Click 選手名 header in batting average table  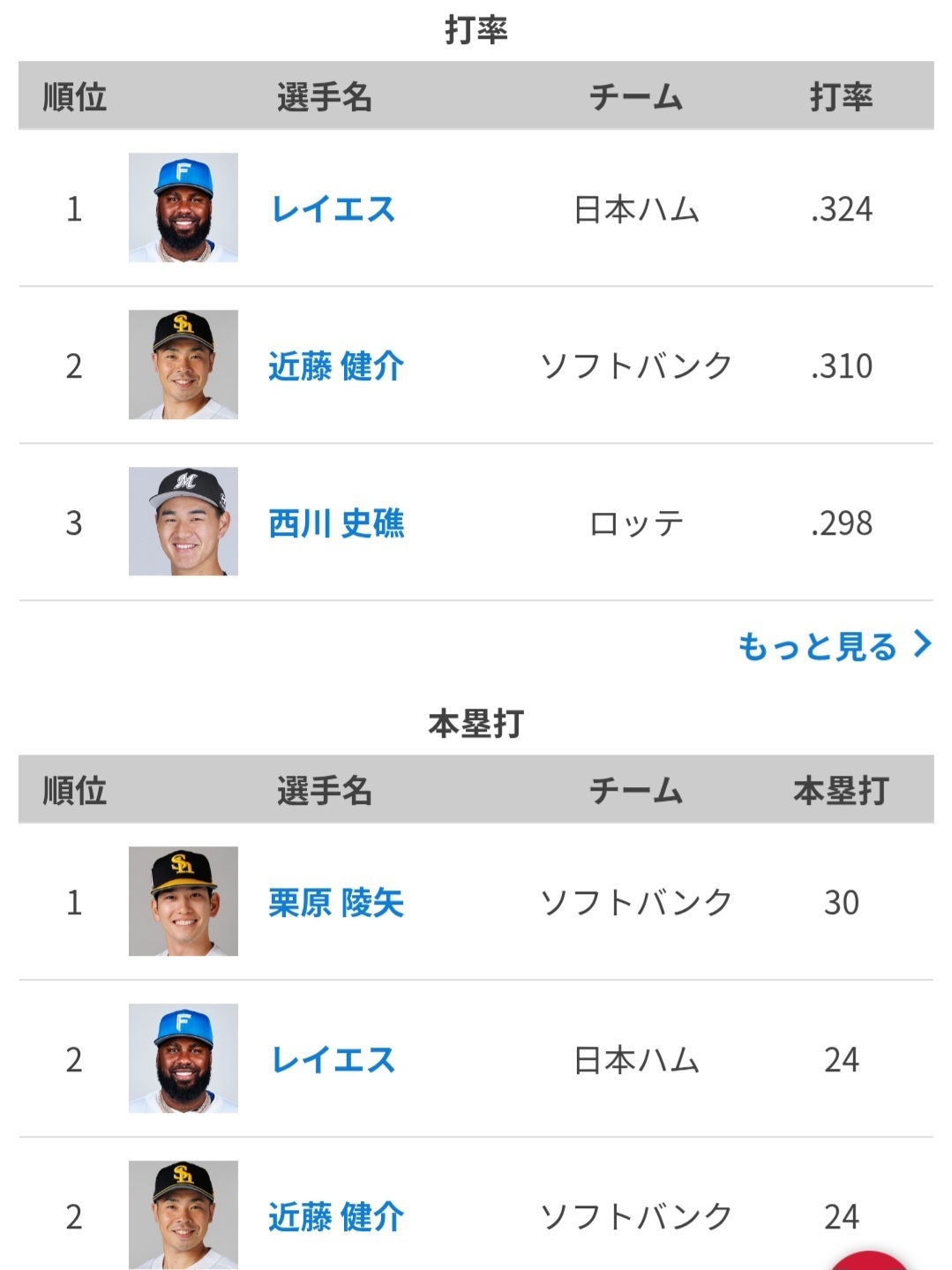(x=324, y=96)
